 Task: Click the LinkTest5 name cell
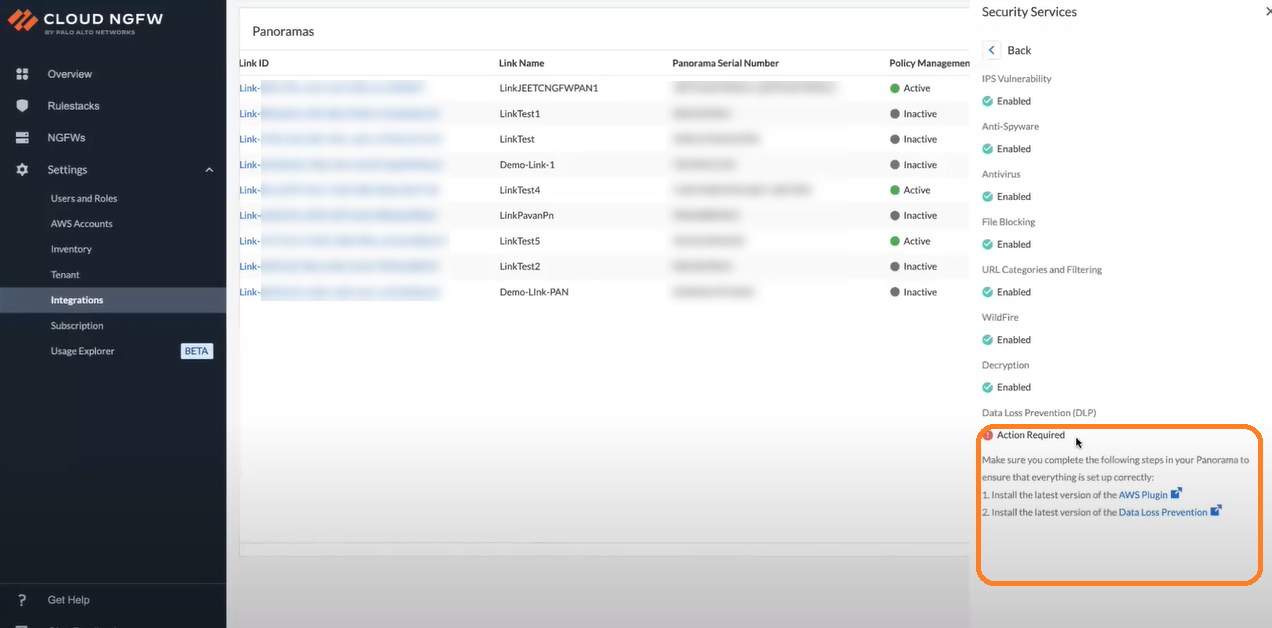point(520,241)
